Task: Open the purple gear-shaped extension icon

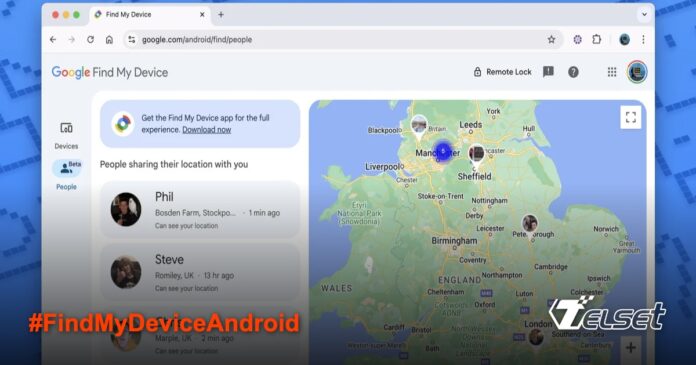Action: point(577,40)
